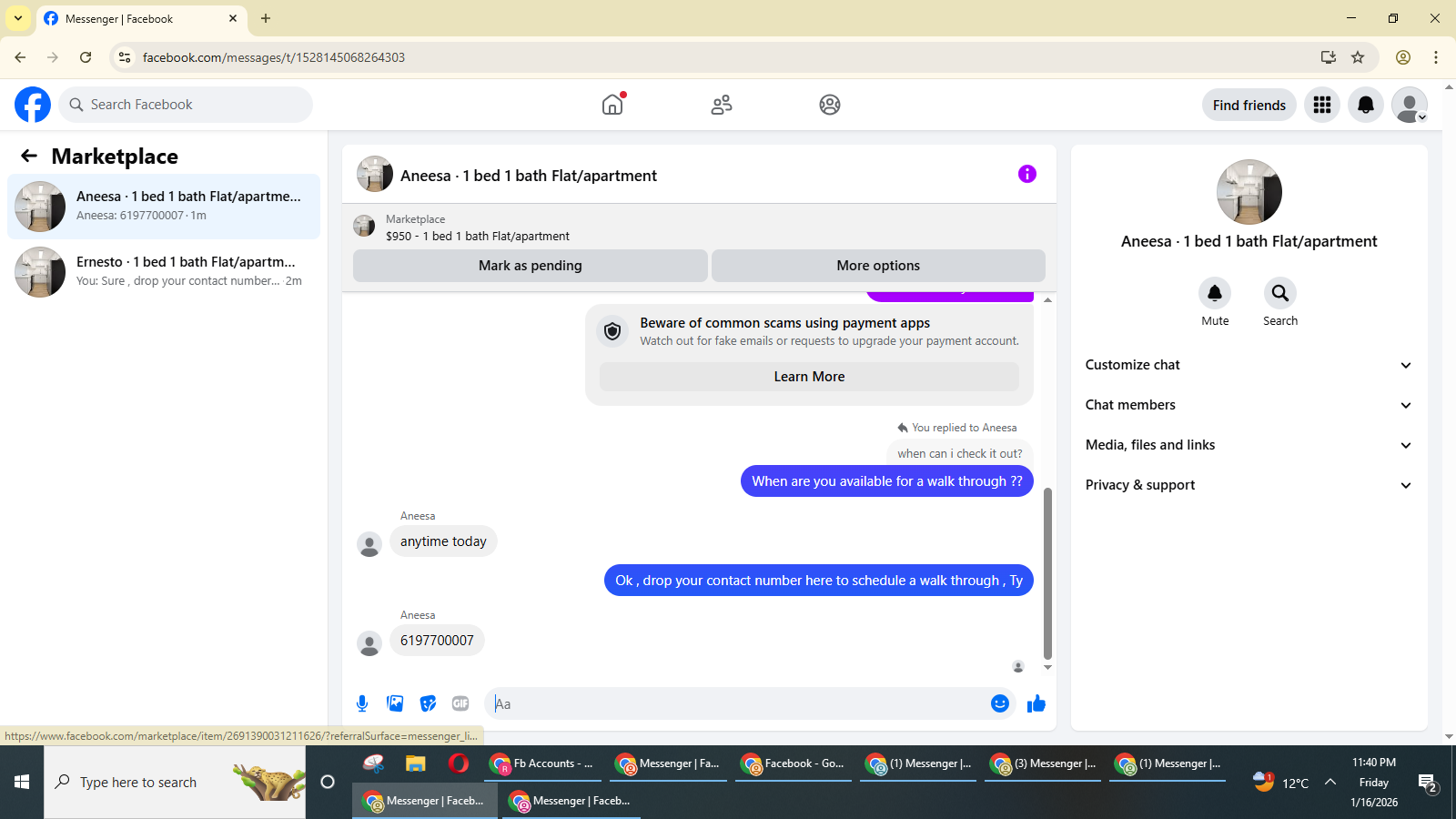The height and width of the screenshot is (819, 1456).
Task: Open the $950 marketplace listing link
Action: [477, 236]
